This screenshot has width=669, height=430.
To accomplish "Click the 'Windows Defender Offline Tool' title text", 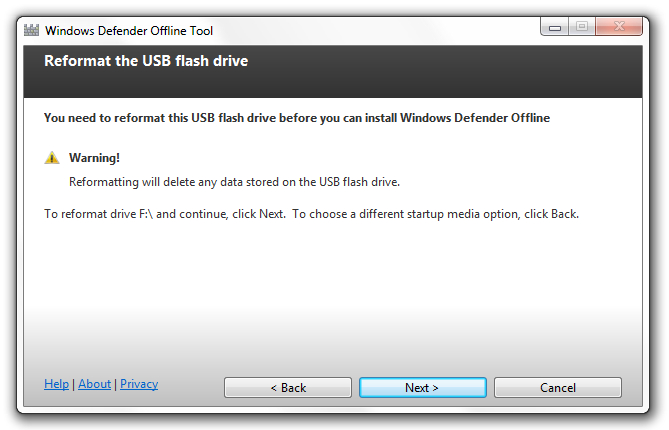I will 129,31.
